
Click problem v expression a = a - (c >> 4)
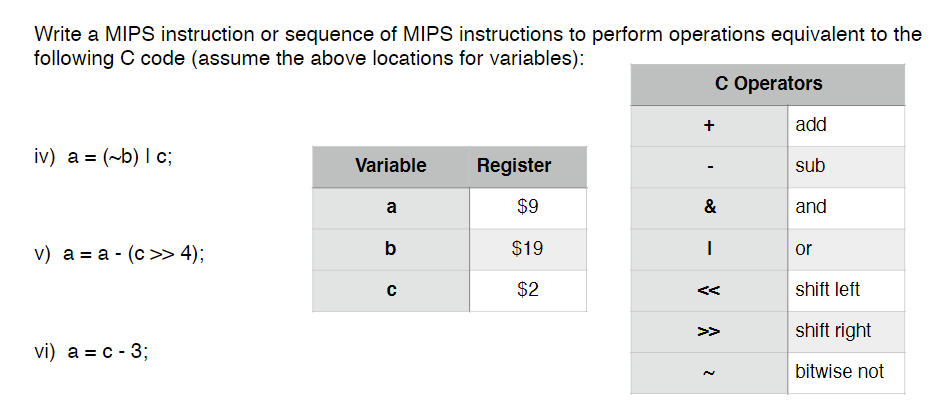(134, 255)
